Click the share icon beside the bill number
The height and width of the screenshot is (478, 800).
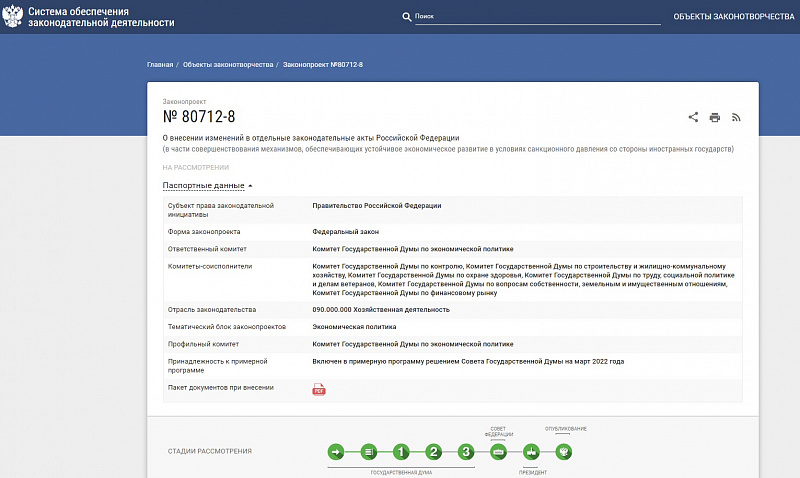coord(694,117)
